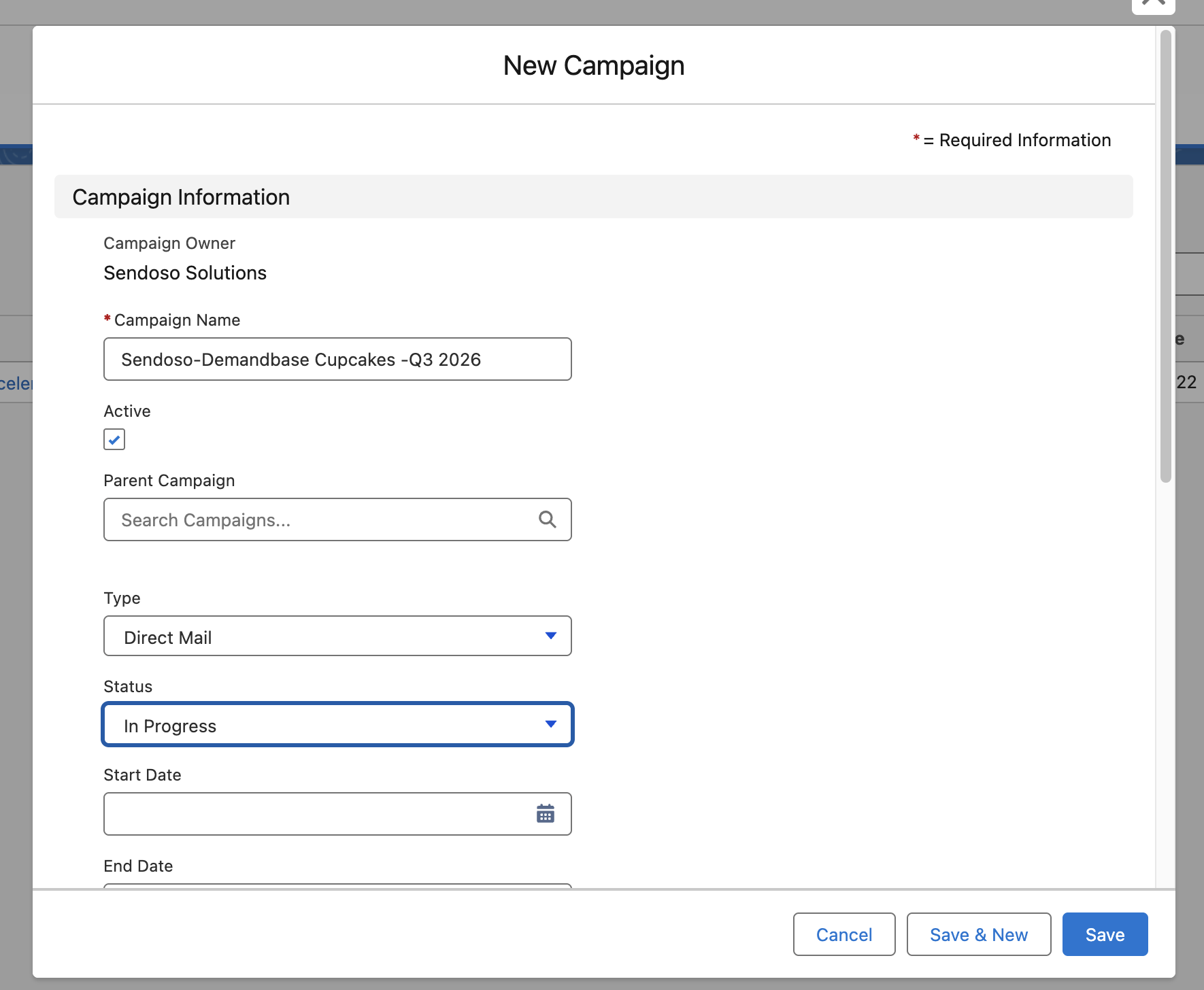The image size is (1204, 990).
Task: Open the Start Date calendar picker icon
Action: [x=546, y=813]
